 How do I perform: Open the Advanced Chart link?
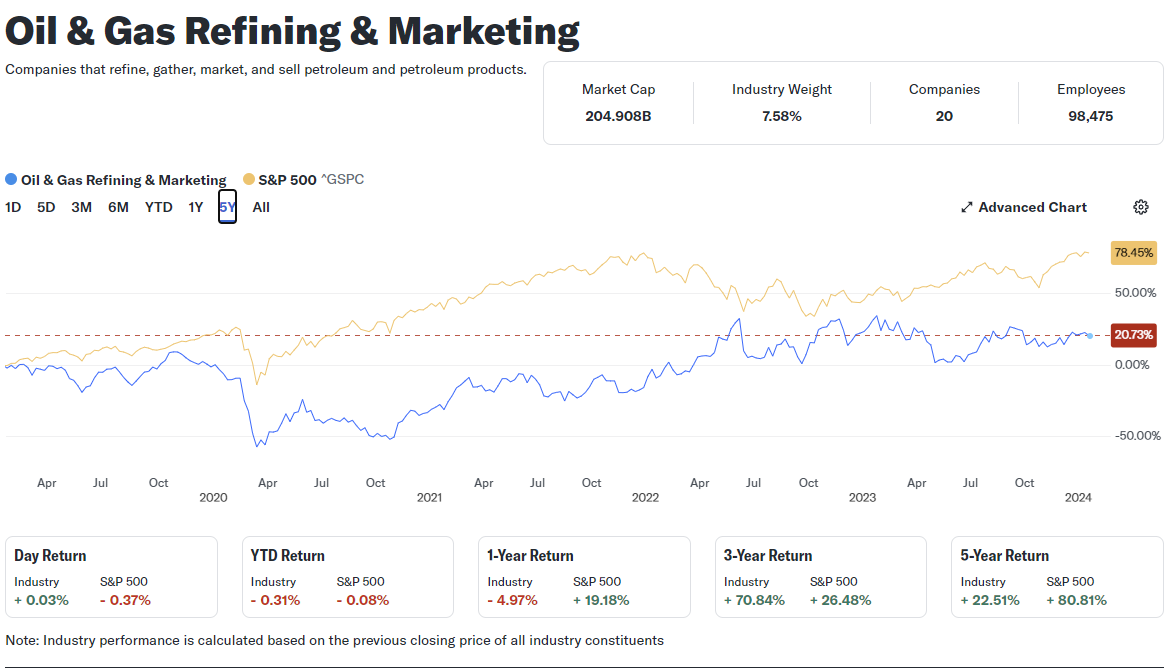(1032, 207)
